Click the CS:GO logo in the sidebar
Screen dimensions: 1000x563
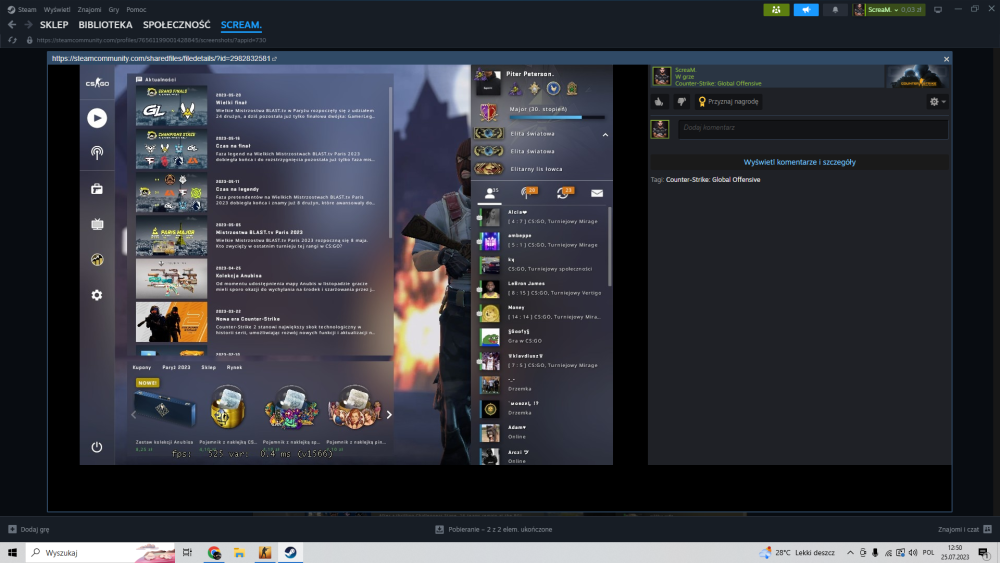click(x=97, y=83)
